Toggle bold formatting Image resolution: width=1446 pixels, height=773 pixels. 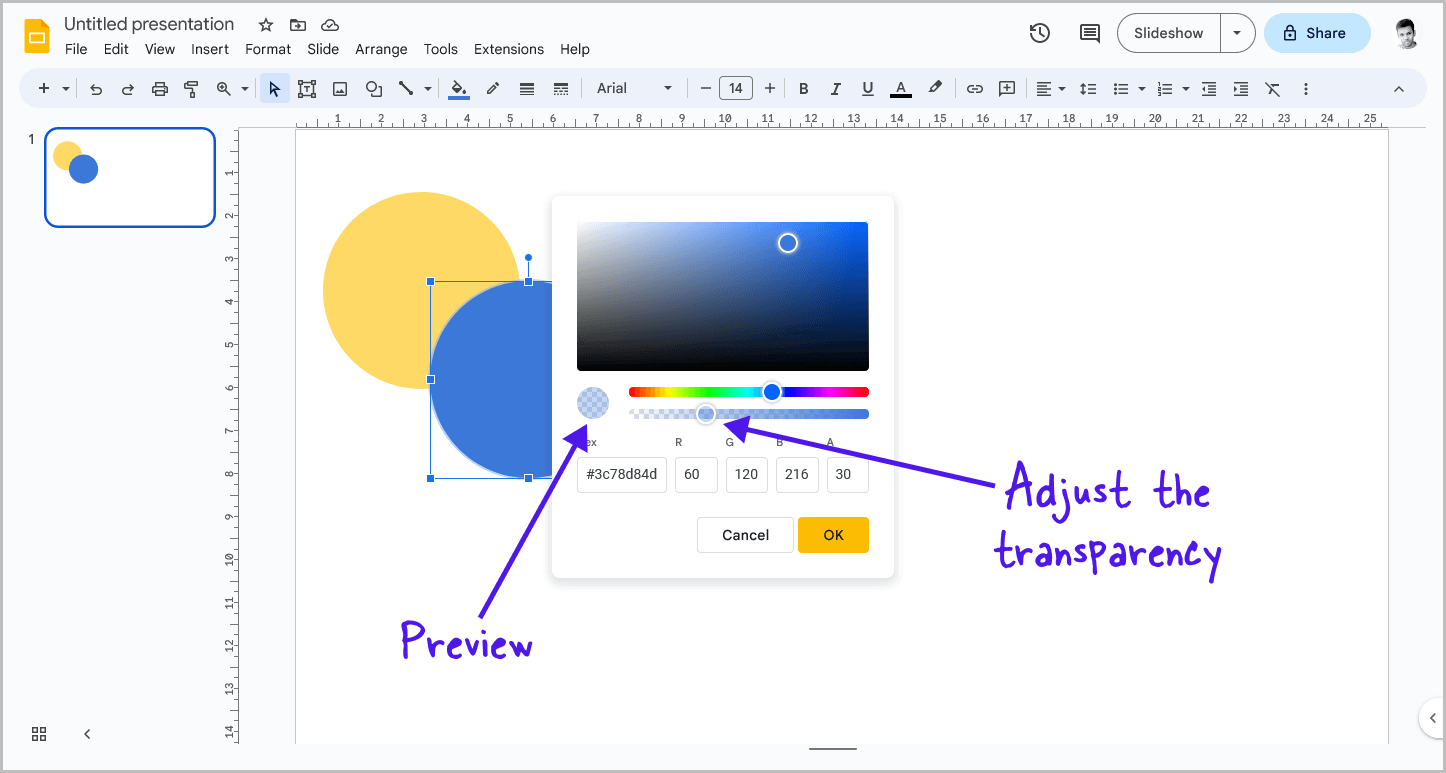pos(803,88)
